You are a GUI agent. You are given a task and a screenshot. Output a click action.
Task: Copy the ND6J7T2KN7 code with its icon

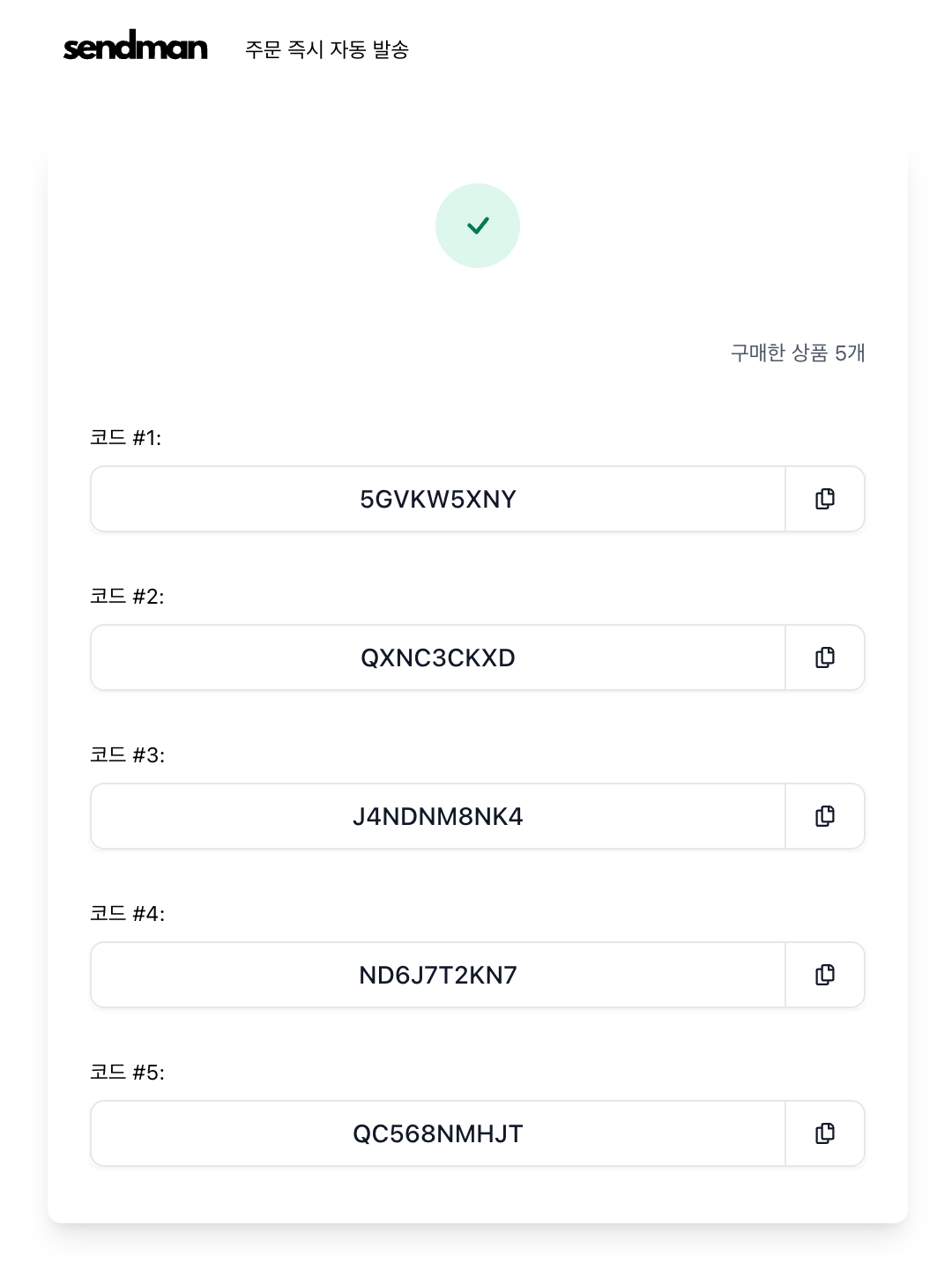(824, 975)
